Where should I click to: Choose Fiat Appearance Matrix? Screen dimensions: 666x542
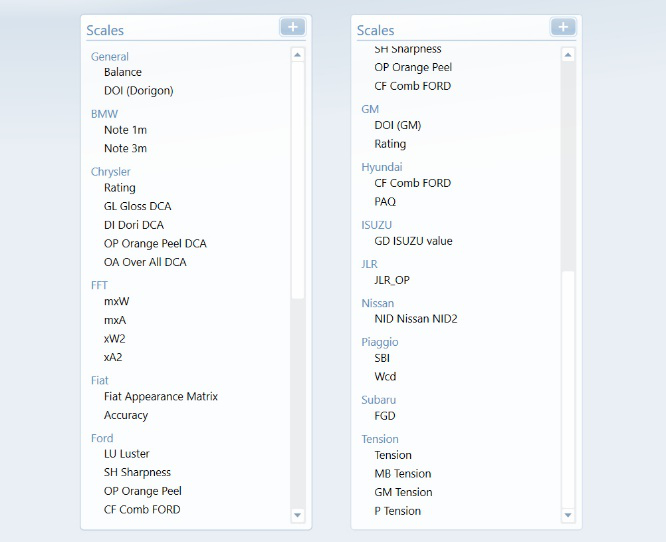tap(161, 396)
